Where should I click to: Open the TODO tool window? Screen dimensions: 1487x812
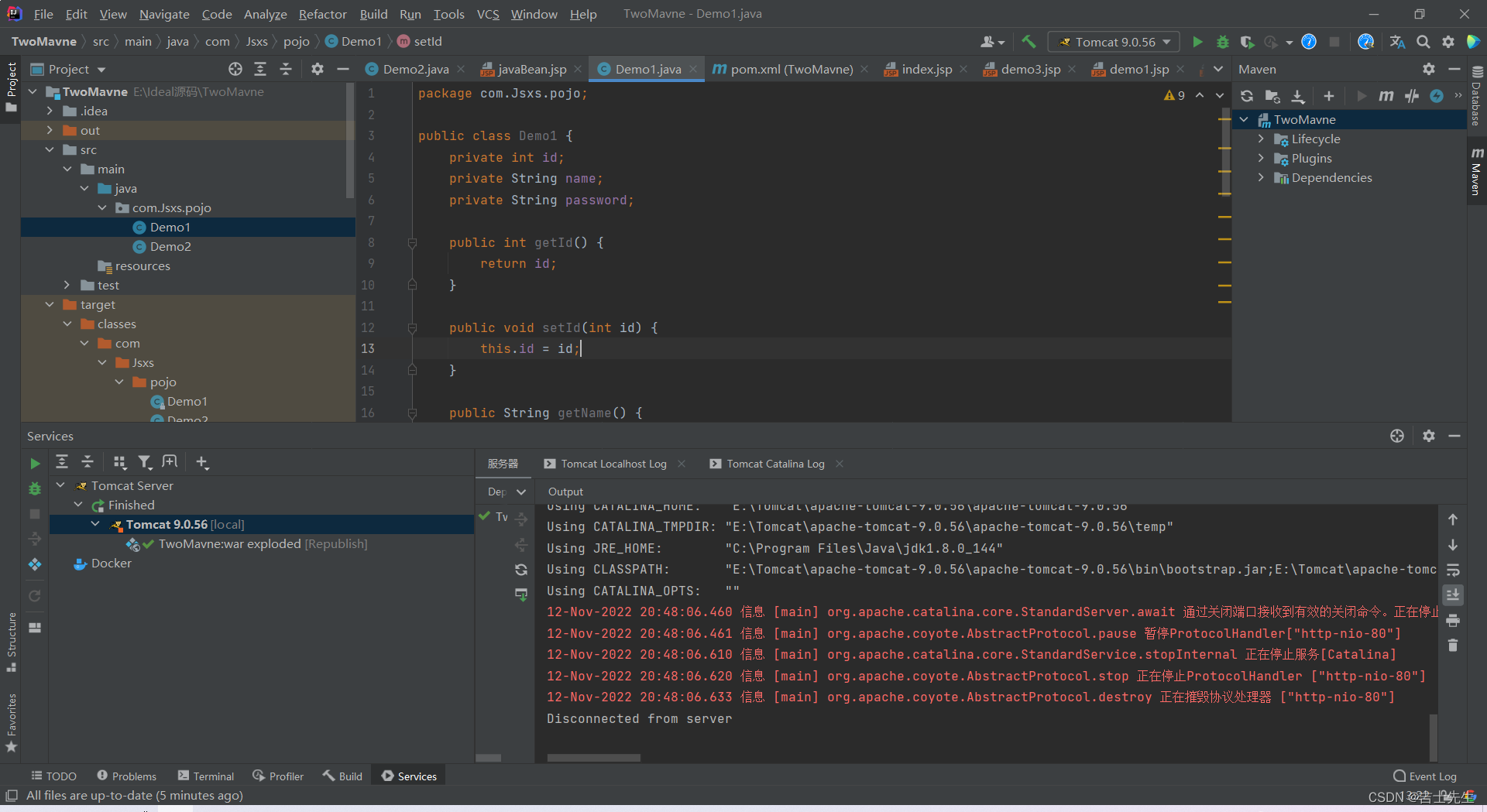click(x=53, y=776)
